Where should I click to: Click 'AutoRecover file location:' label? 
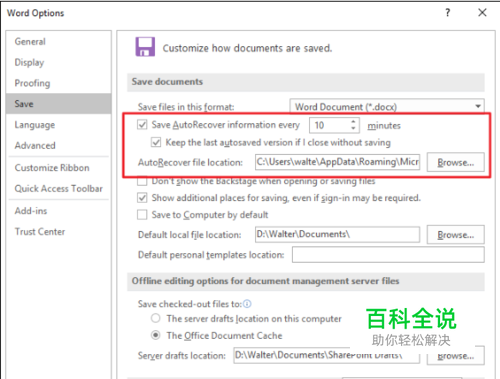pyautogui.click(x=190, y=163)
